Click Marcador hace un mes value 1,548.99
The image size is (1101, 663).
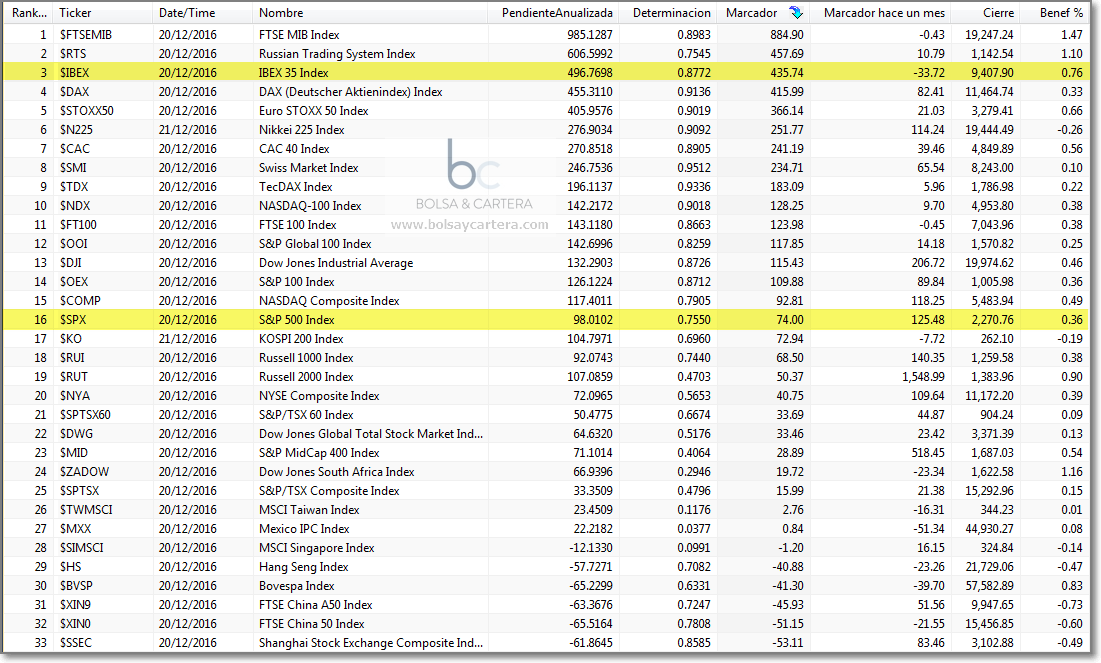pyautogui.click(x=923, y=376)
